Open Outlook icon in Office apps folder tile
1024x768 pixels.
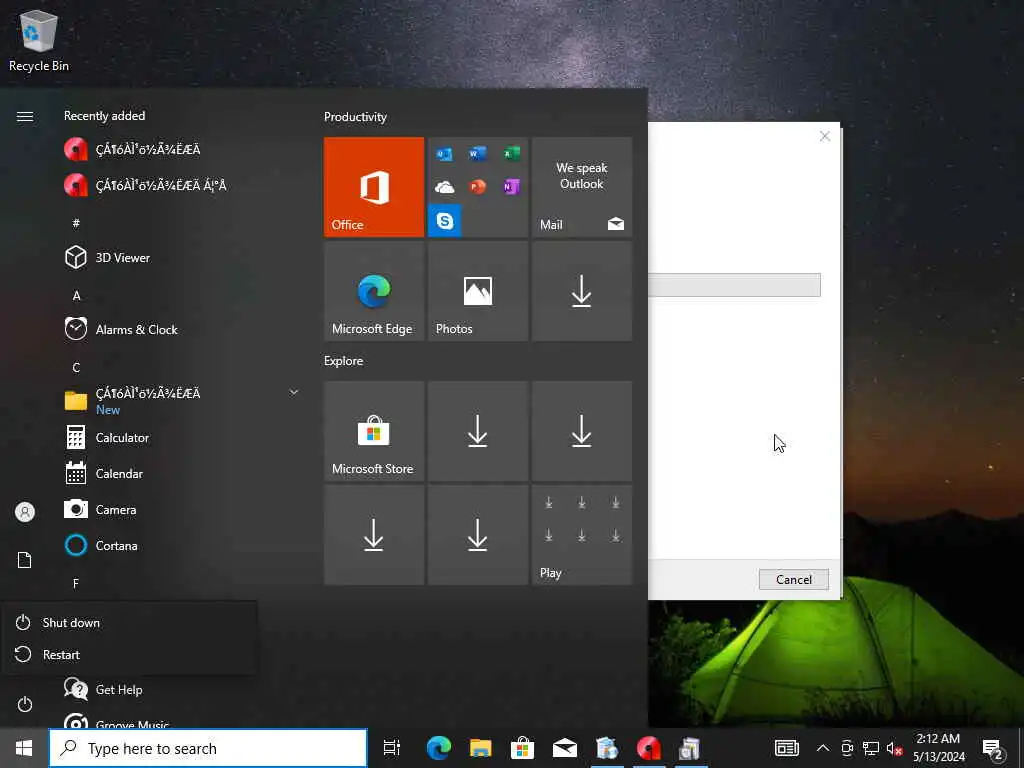pyautogui.click(x=445, y=154)
